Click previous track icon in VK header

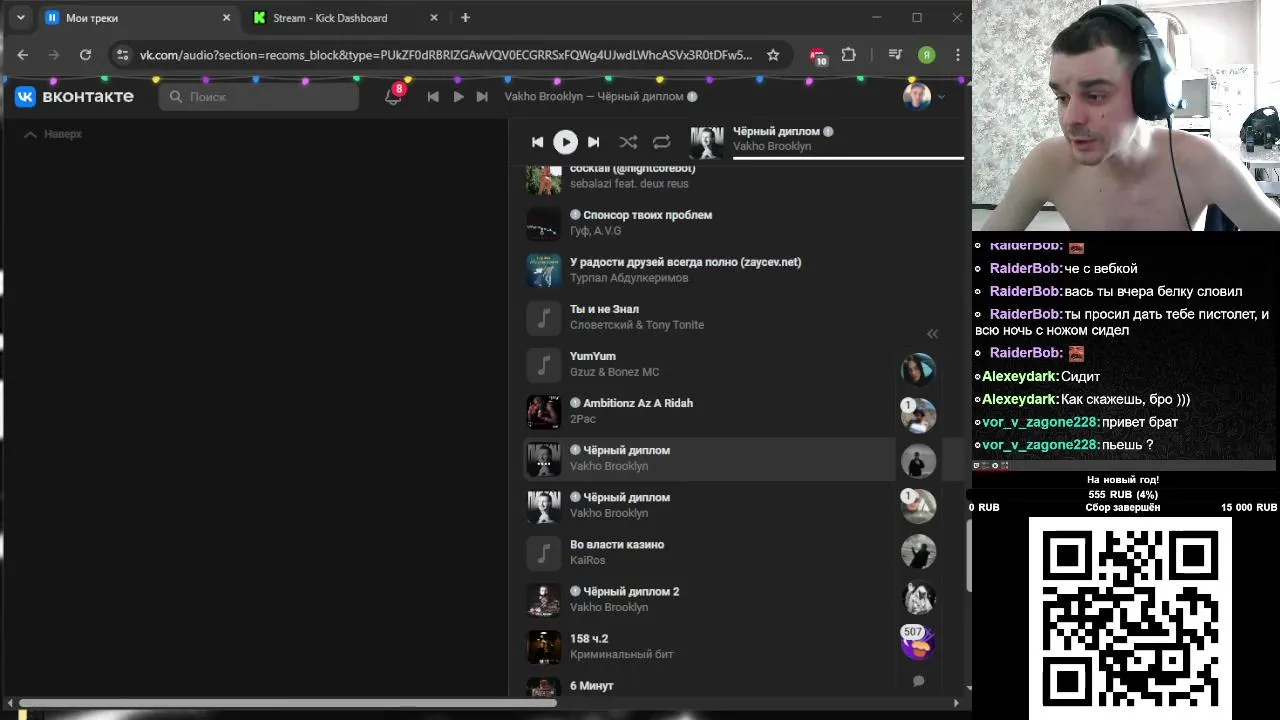[433, 97]
